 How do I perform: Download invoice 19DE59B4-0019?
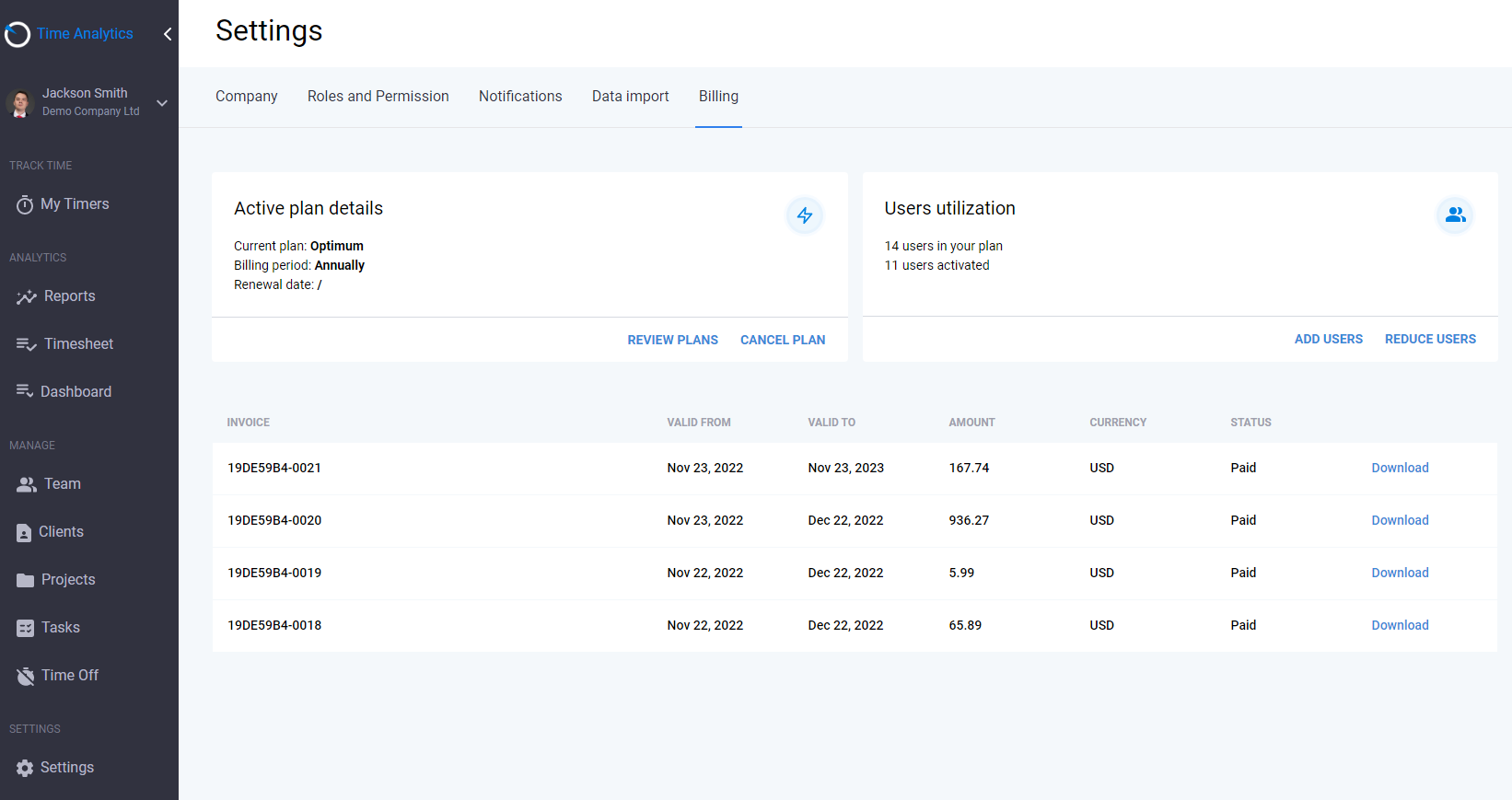1400,573
